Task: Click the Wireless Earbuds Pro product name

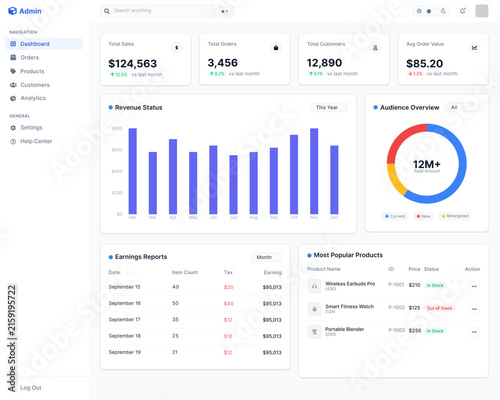Action: click(x=350, y=284)
